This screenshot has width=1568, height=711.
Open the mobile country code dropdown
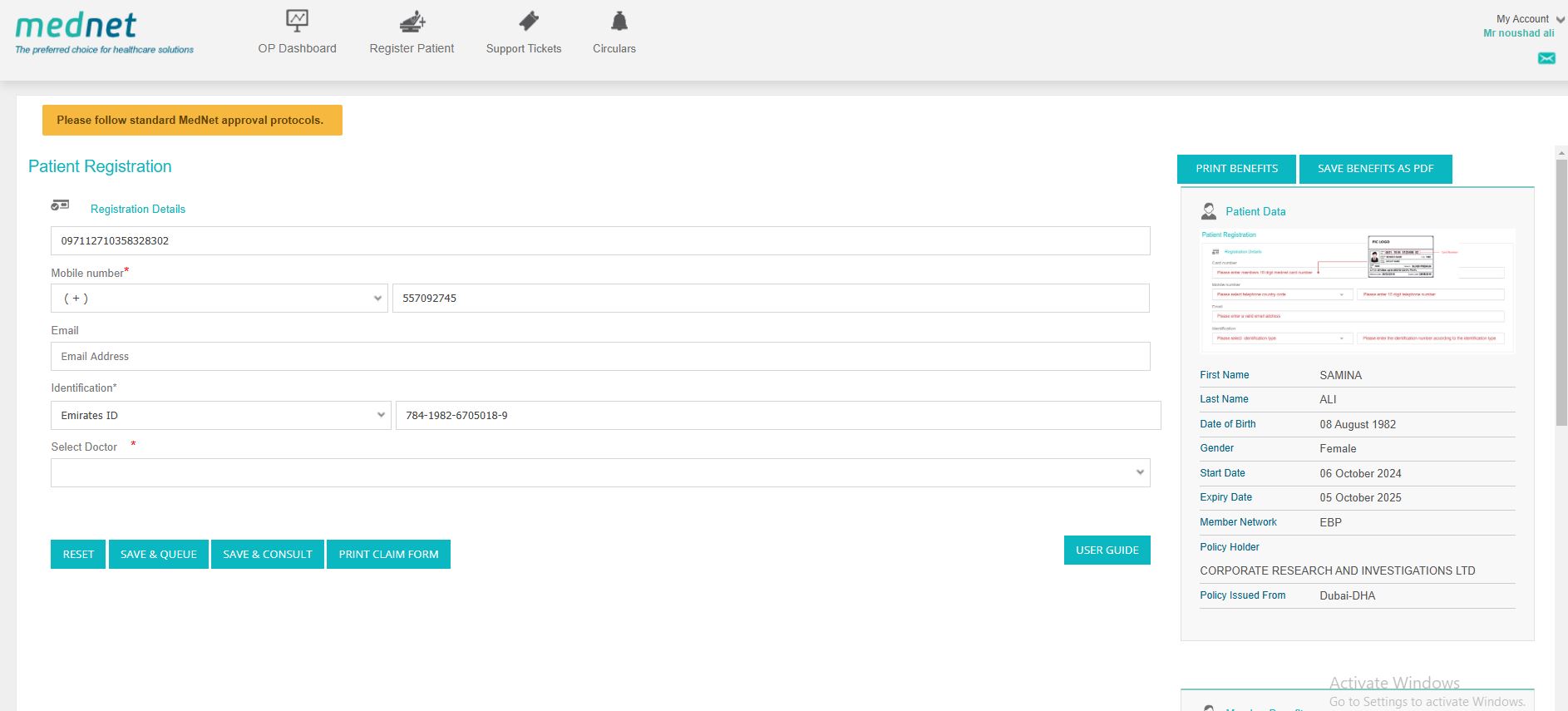coord(219,299)
